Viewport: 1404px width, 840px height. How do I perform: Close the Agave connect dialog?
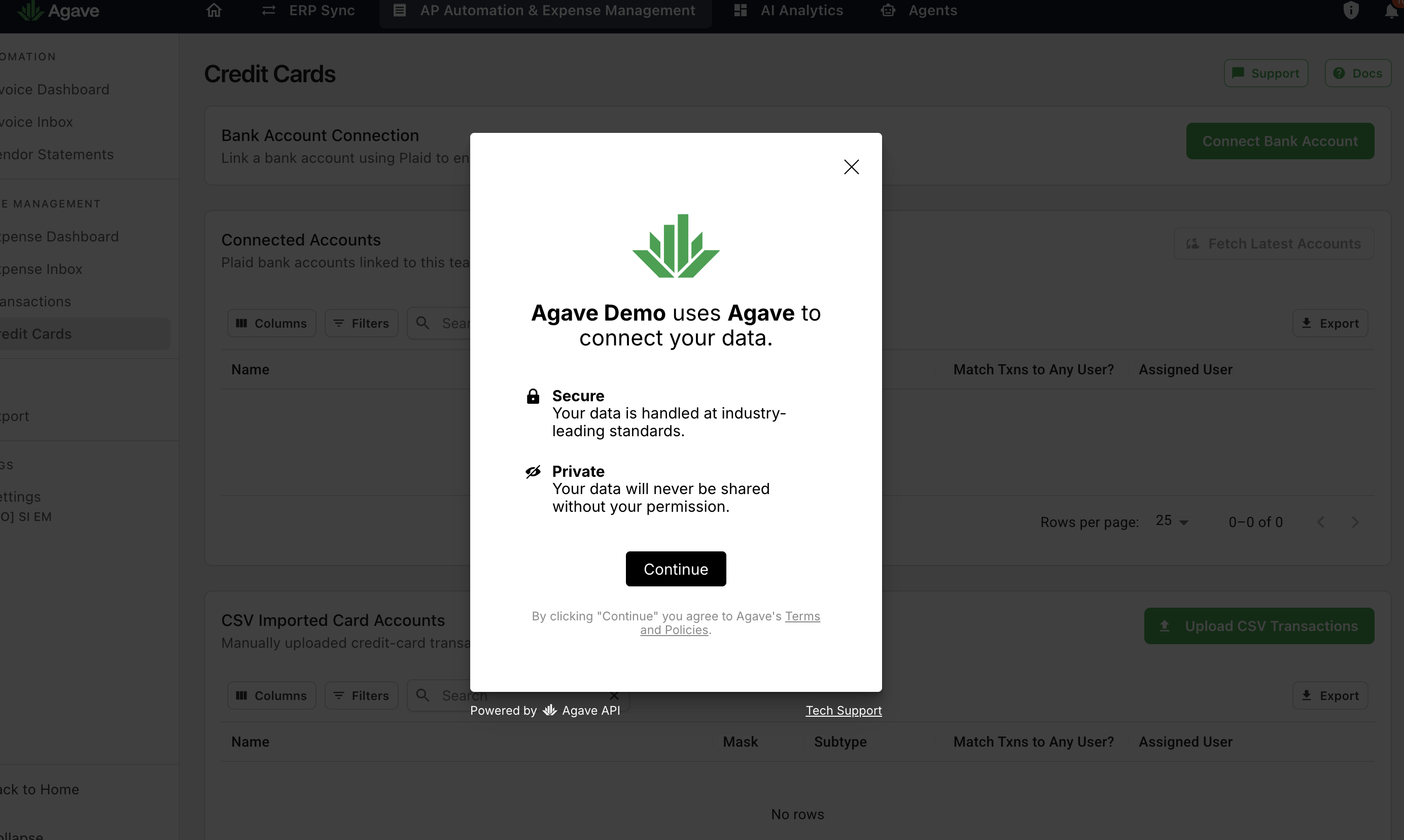(x=851, y=167)
